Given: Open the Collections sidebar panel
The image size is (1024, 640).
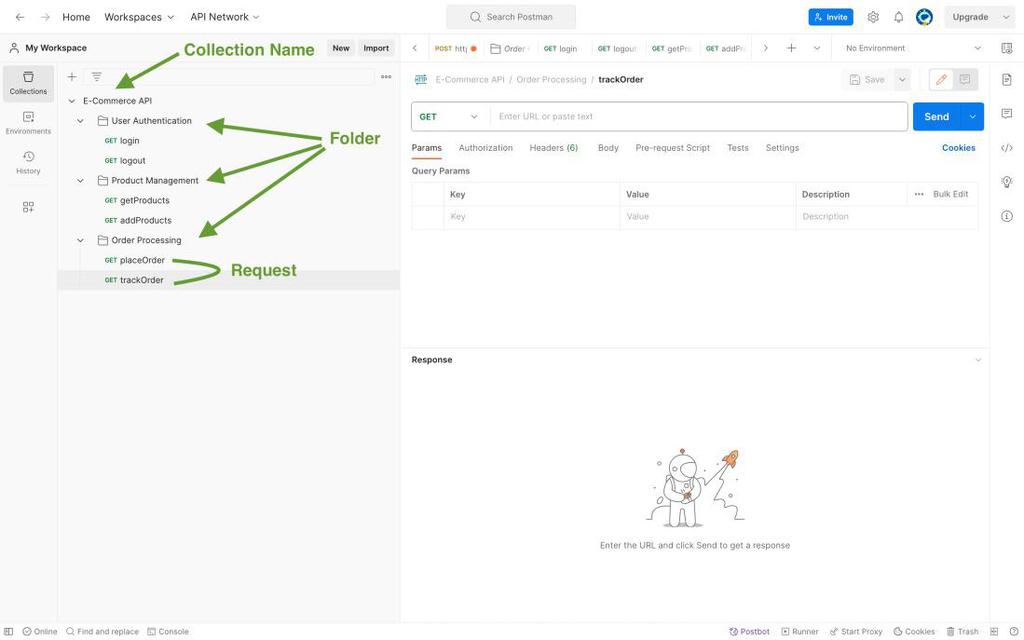Looking at the screenshot, I should click(x=28, y=83).
